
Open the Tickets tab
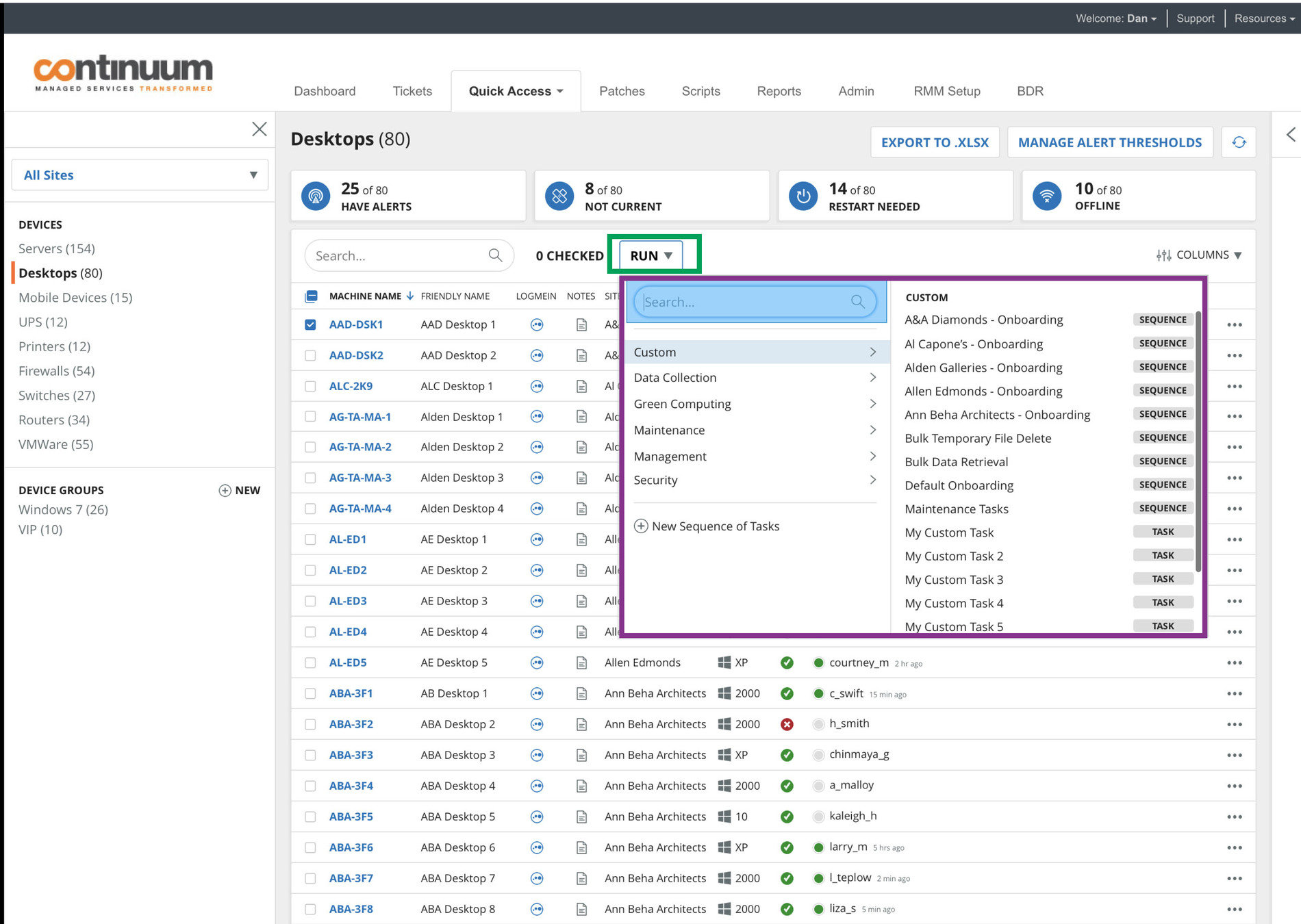click(x=412, y=91)
